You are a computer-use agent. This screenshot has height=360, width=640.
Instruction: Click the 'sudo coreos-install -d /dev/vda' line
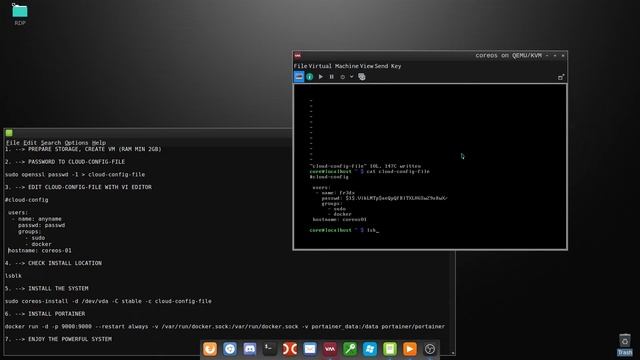click(x=108, y=301)
